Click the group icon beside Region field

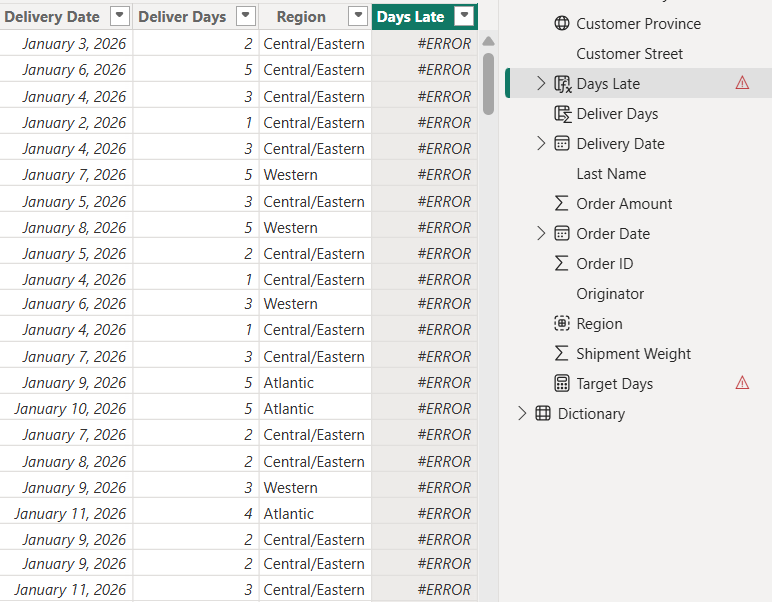click(562, 323)
